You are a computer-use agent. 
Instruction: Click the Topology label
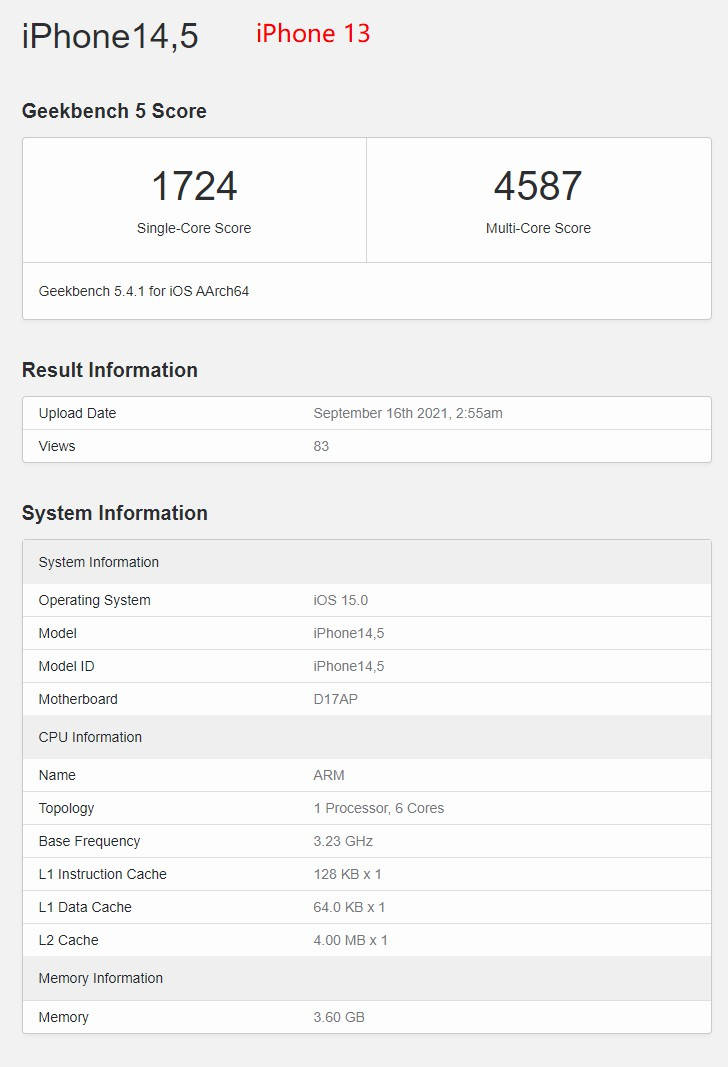click(x=67, y=808)
